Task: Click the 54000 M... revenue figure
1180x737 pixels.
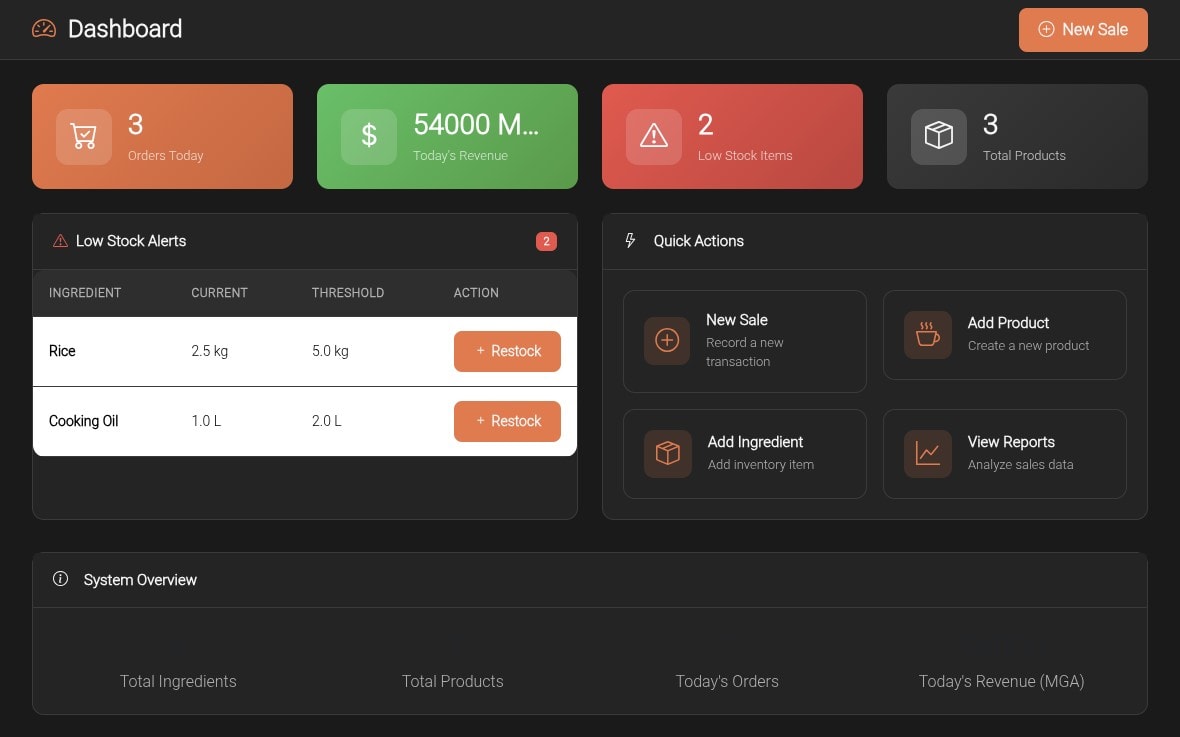Action: (476, 125)
